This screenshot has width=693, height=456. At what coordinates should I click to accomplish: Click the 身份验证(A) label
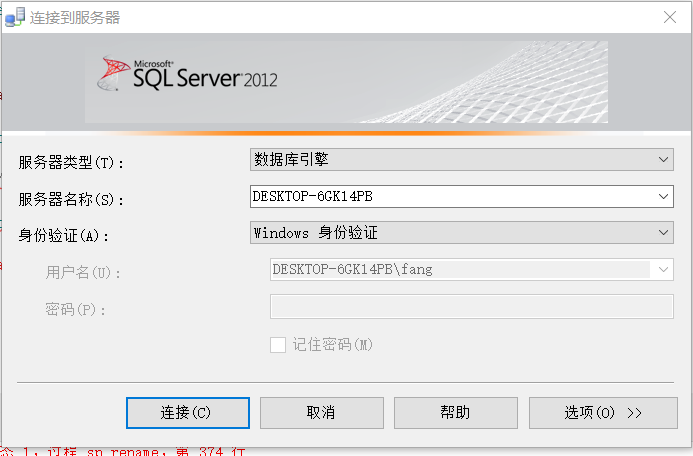pyautogui.click(x=64, y=236)
